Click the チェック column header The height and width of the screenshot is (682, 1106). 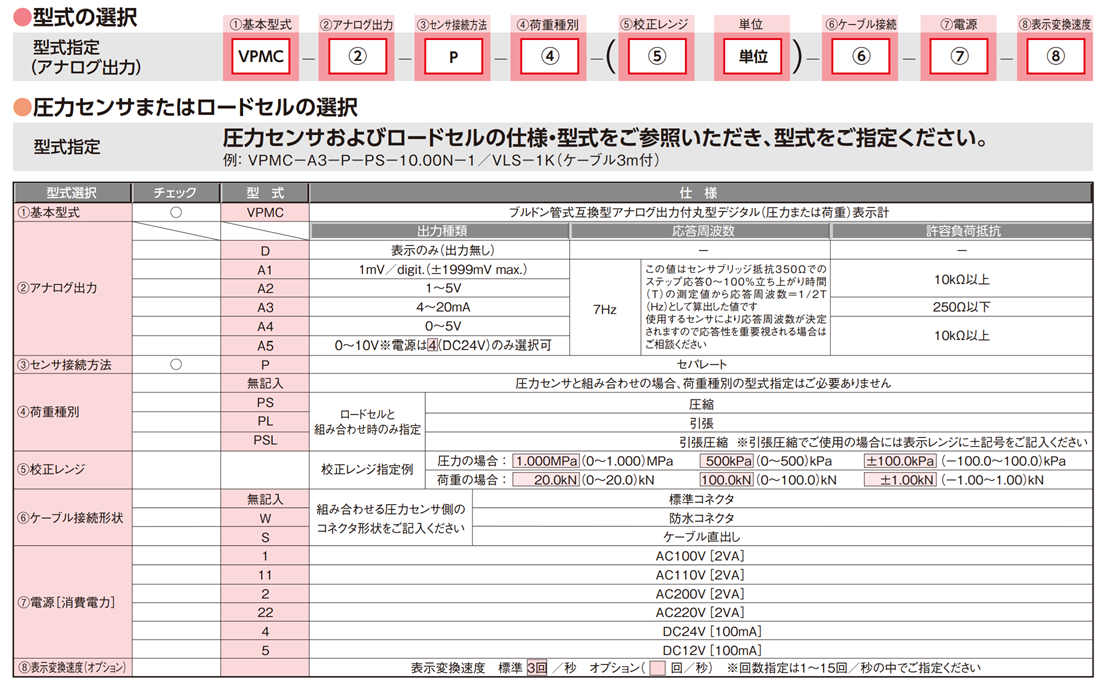tap(176, 193)
